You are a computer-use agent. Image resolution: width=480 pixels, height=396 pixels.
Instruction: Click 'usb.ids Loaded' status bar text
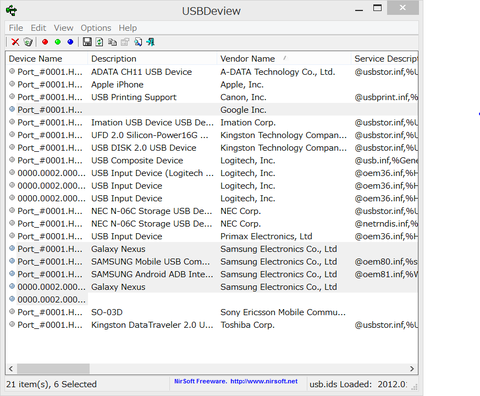[358, 384]
